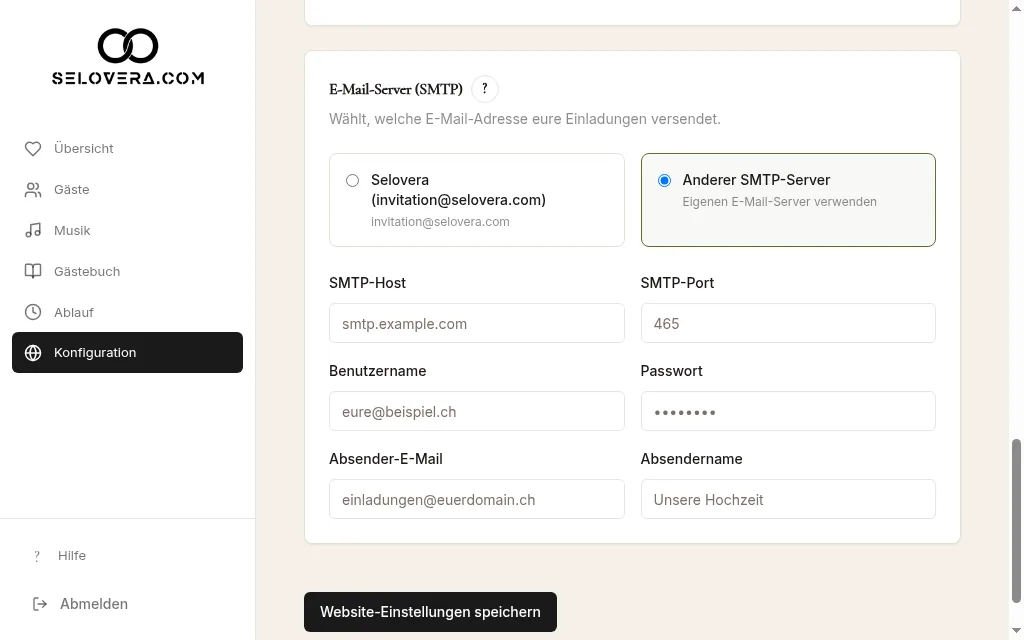
Task: Open the Übersicht menu item
Action: 127,149
